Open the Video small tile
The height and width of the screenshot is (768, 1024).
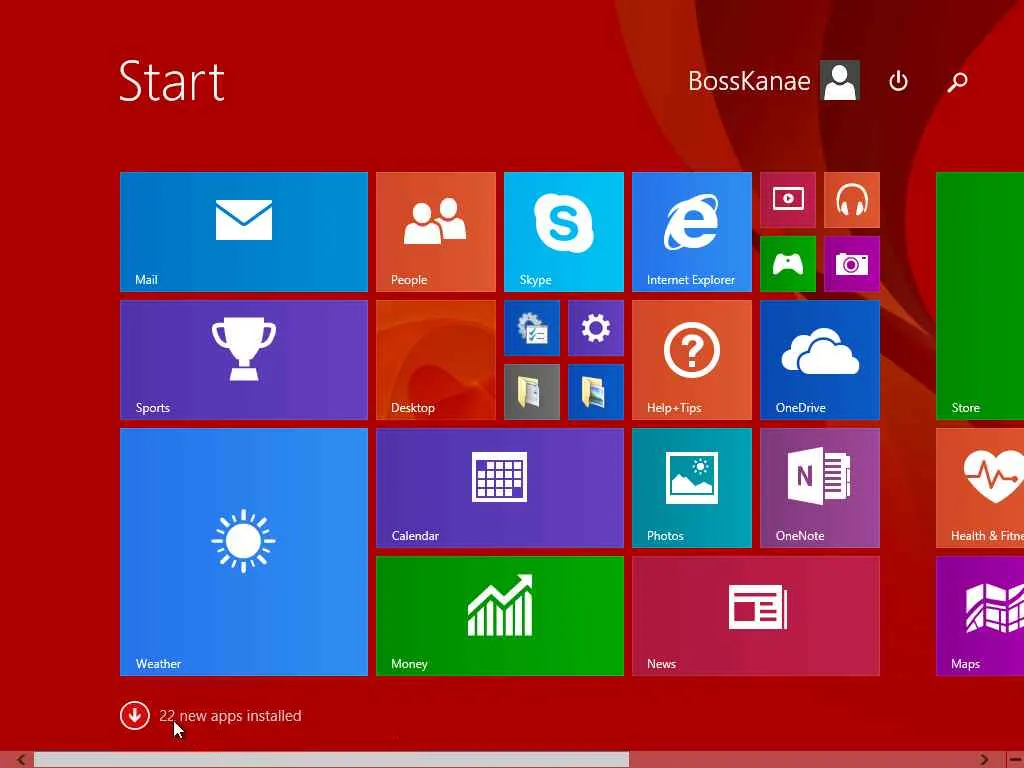pos(788,200)
